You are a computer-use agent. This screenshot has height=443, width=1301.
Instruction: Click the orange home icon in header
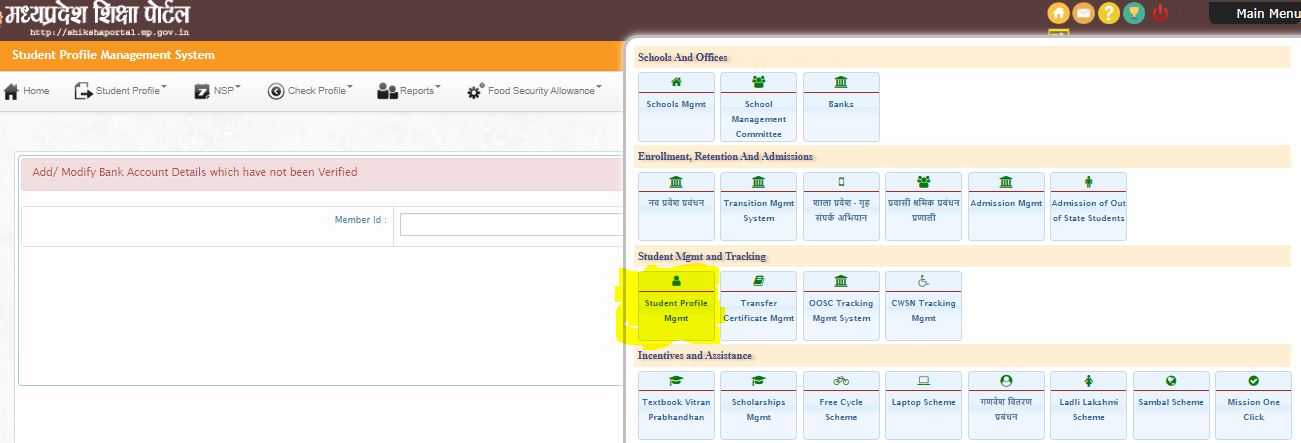[1058, 13]
